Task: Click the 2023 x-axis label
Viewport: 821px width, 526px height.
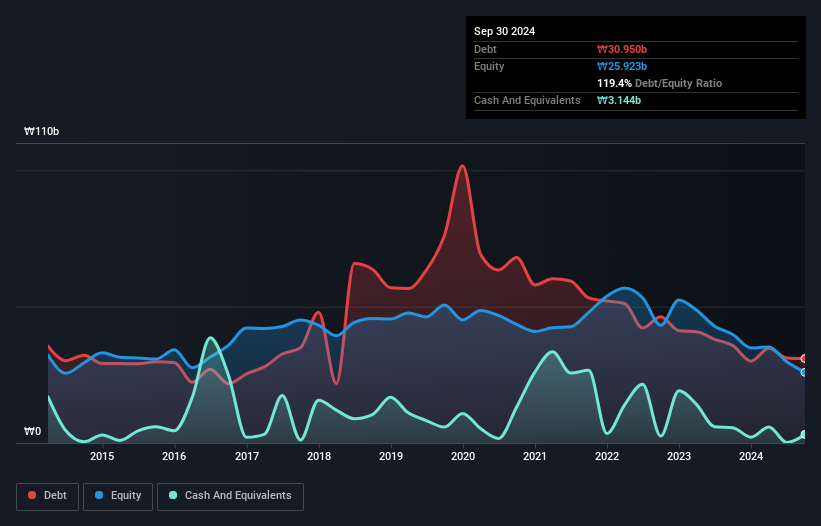Action: pos(679,456)
